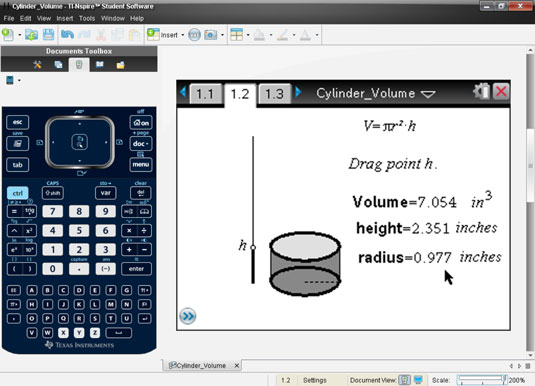Click point h on the vertical line
This screenshot has width=535, height=386.
point(253,247)
